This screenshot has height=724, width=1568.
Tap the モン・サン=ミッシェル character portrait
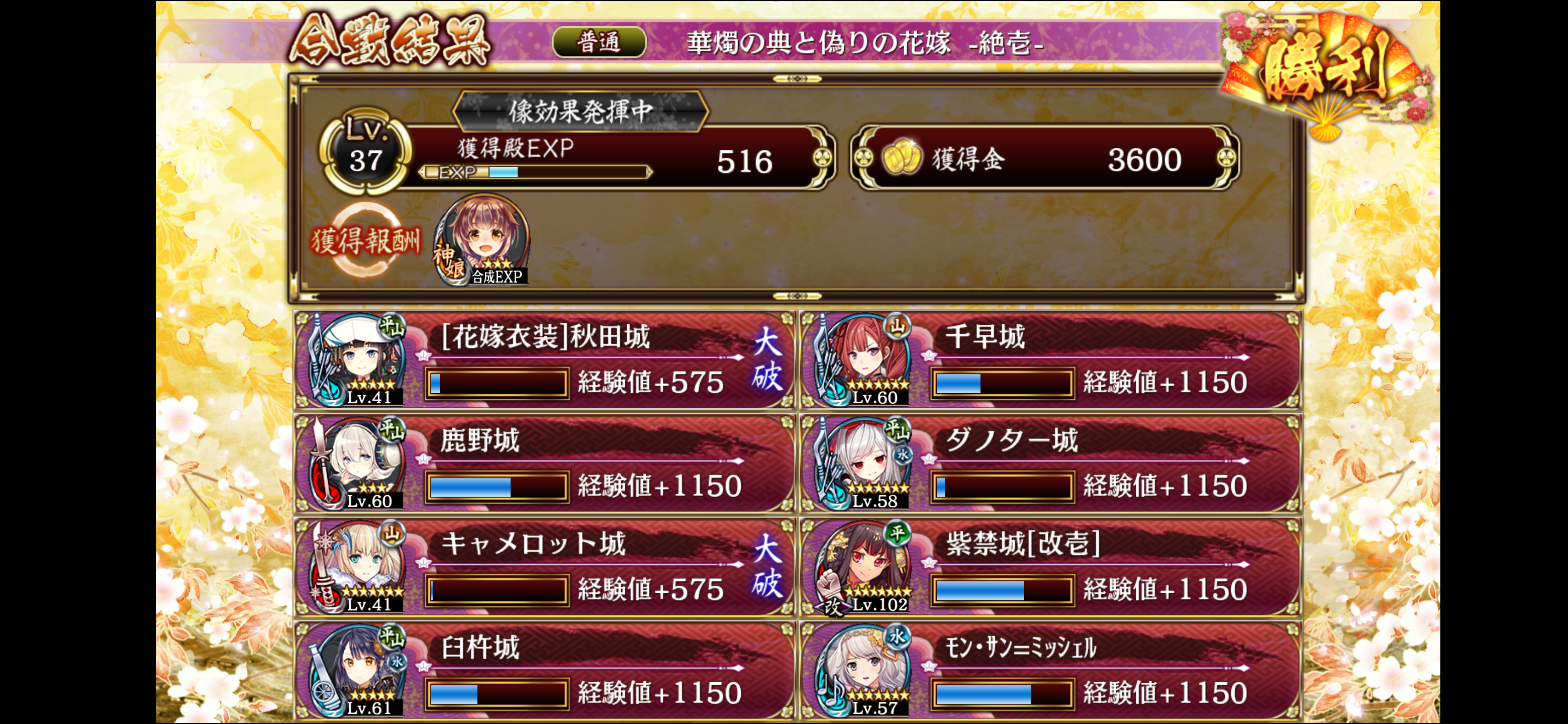tap(862, 670)
